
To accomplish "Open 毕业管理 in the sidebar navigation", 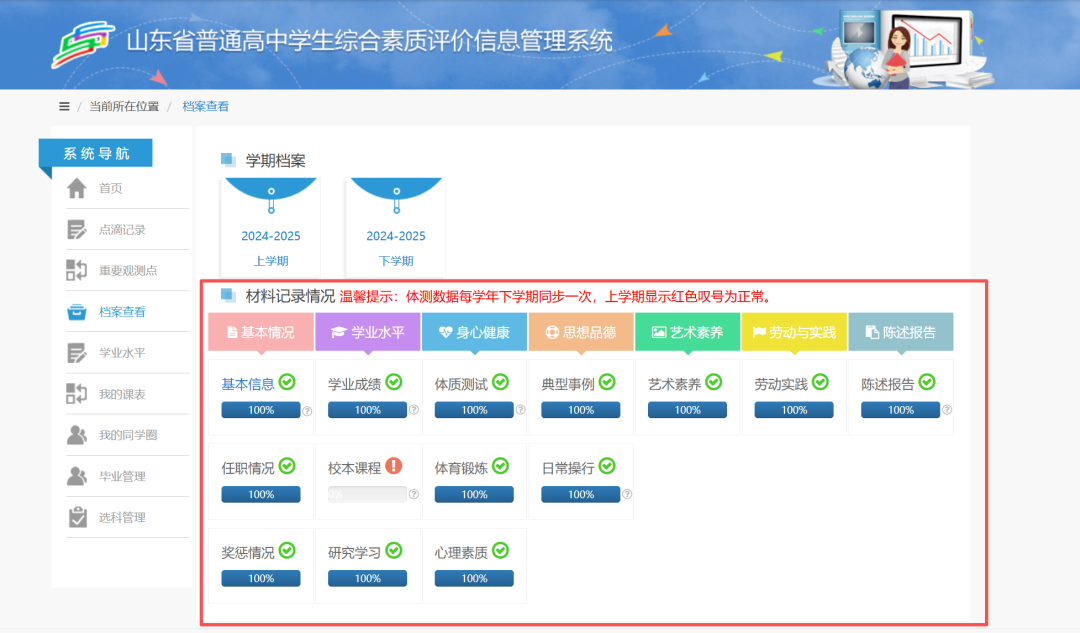I will (x=122, y=476).
